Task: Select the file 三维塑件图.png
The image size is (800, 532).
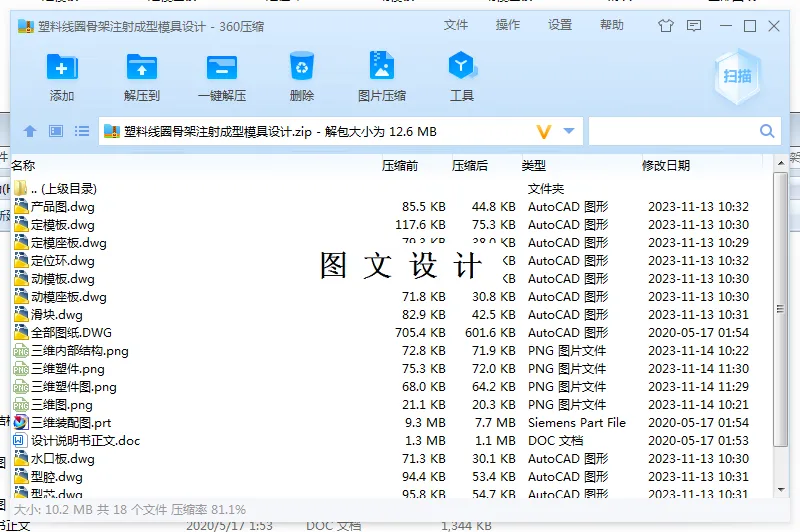Action: pyautogui.click(x=74, y=387)
